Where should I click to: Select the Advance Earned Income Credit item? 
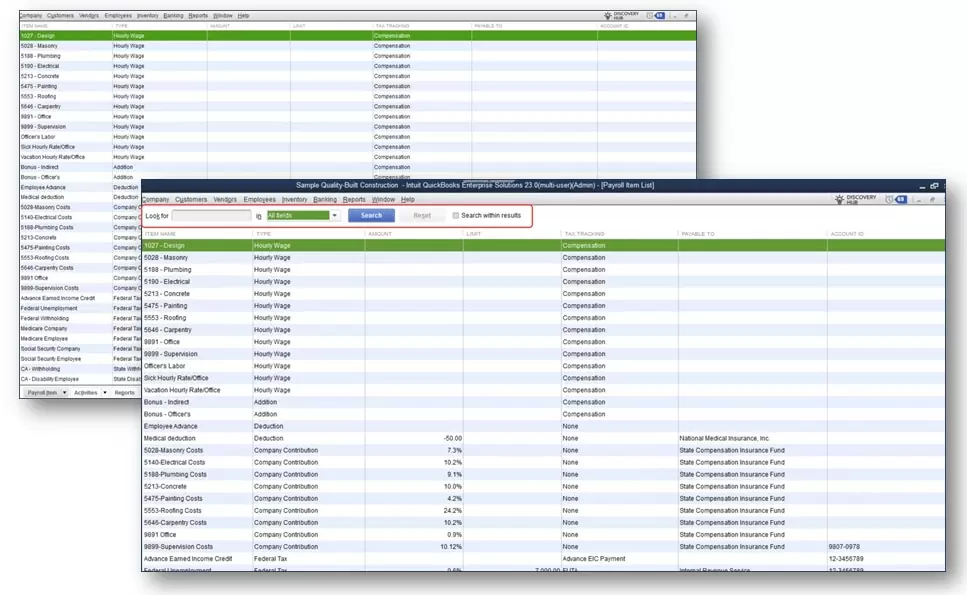[x=200, y=559]
